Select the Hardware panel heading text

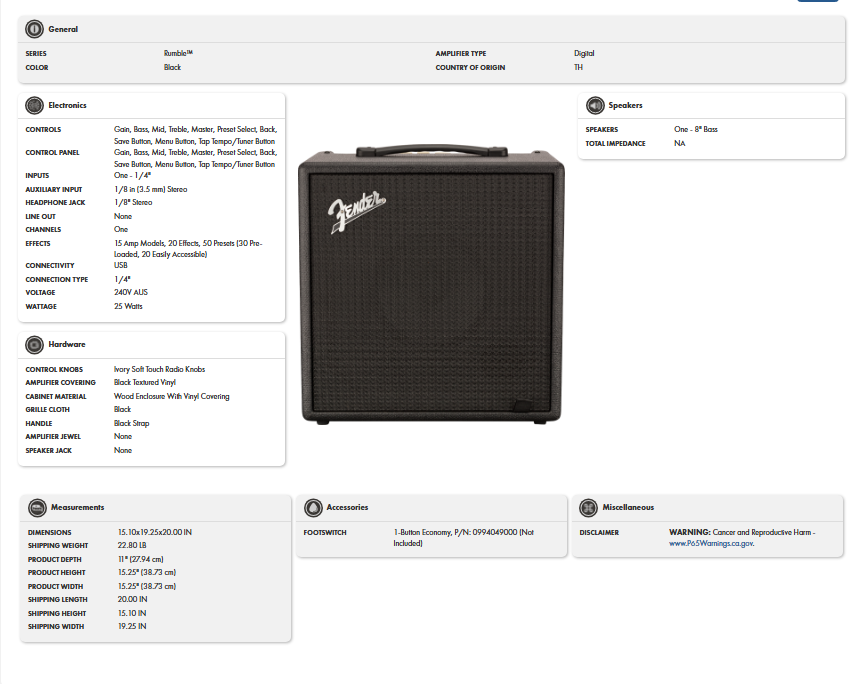click(x=66, y=344)
